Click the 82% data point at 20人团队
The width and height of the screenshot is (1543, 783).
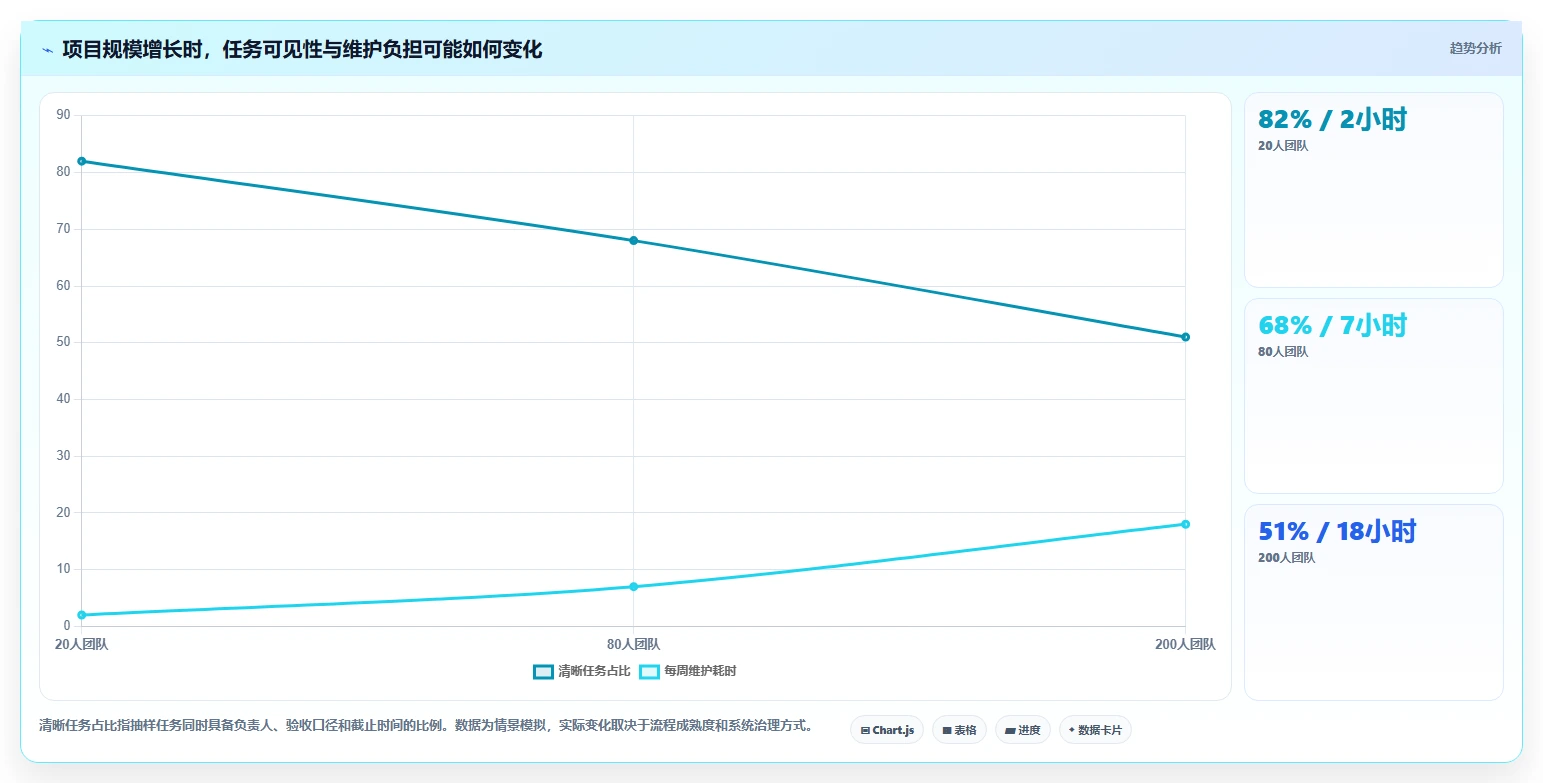[x=82, y=161]
